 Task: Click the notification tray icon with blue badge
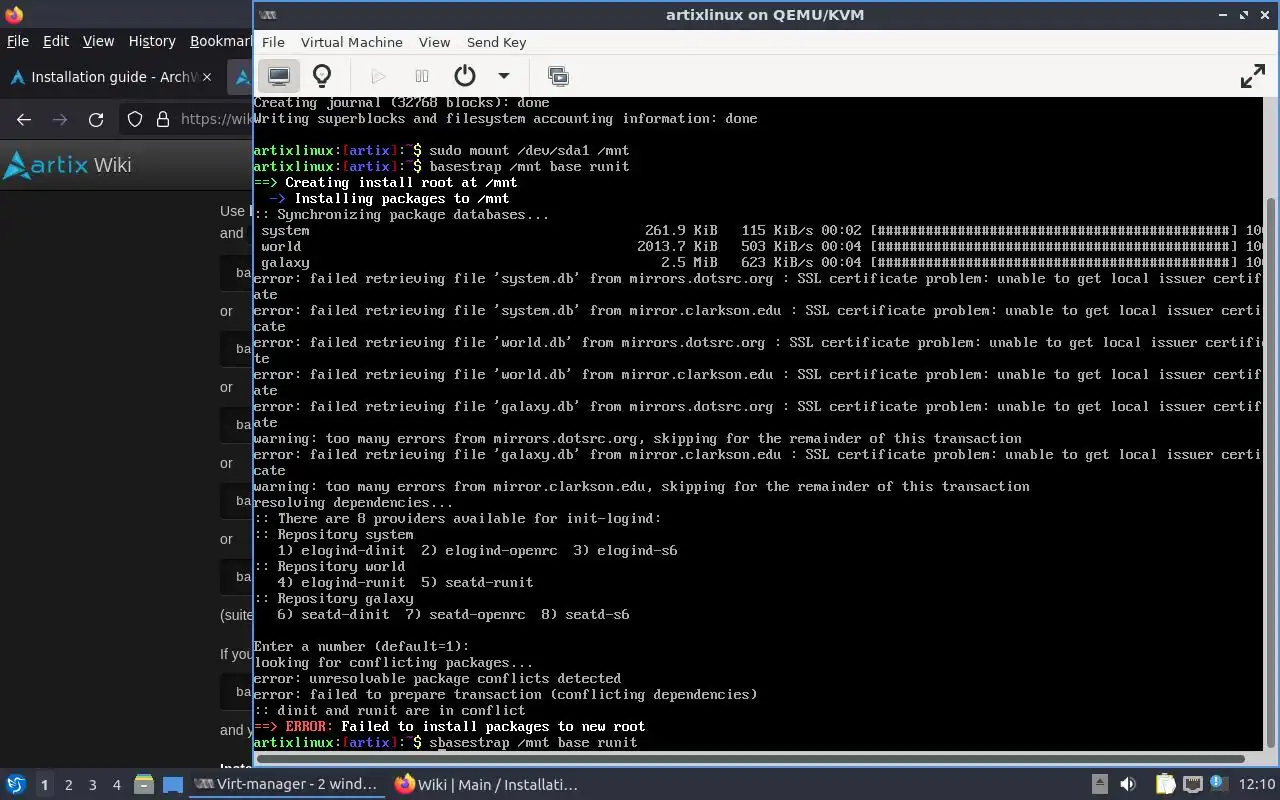click(x=1218, y=784)
